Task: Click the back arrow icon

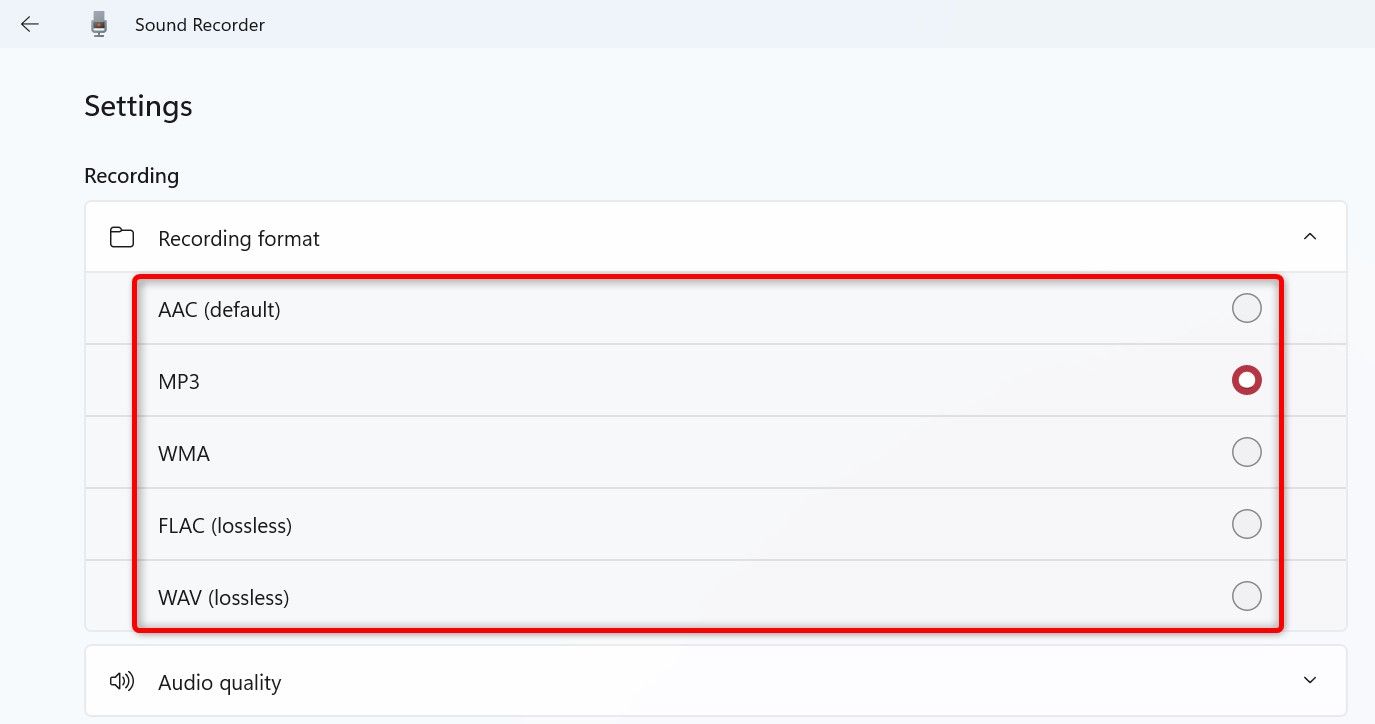Action: pyautogui.click(x=30, y=24)
